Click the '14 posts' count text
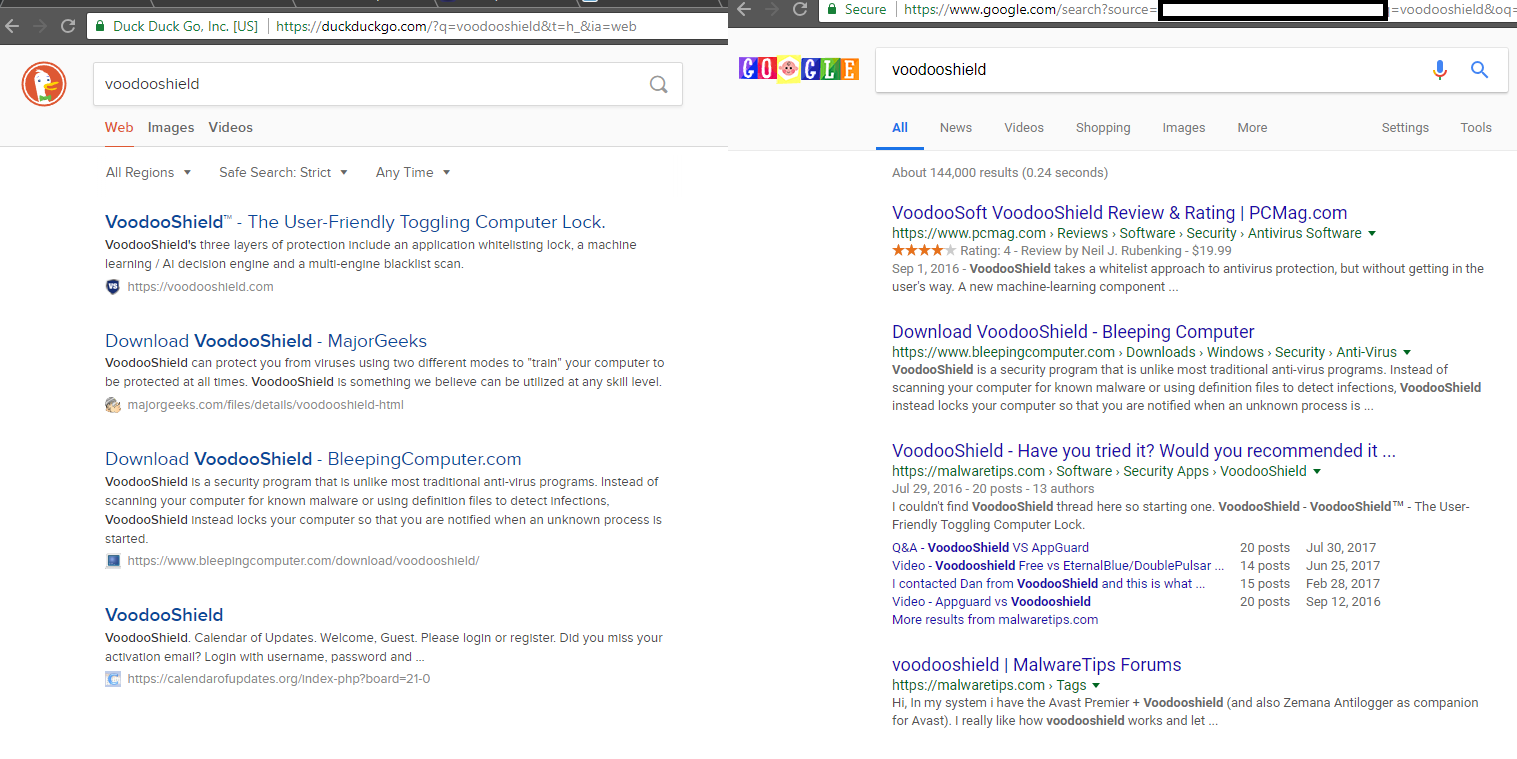The width and height of the screenshot is (1517, 759). click(1265, 566)
